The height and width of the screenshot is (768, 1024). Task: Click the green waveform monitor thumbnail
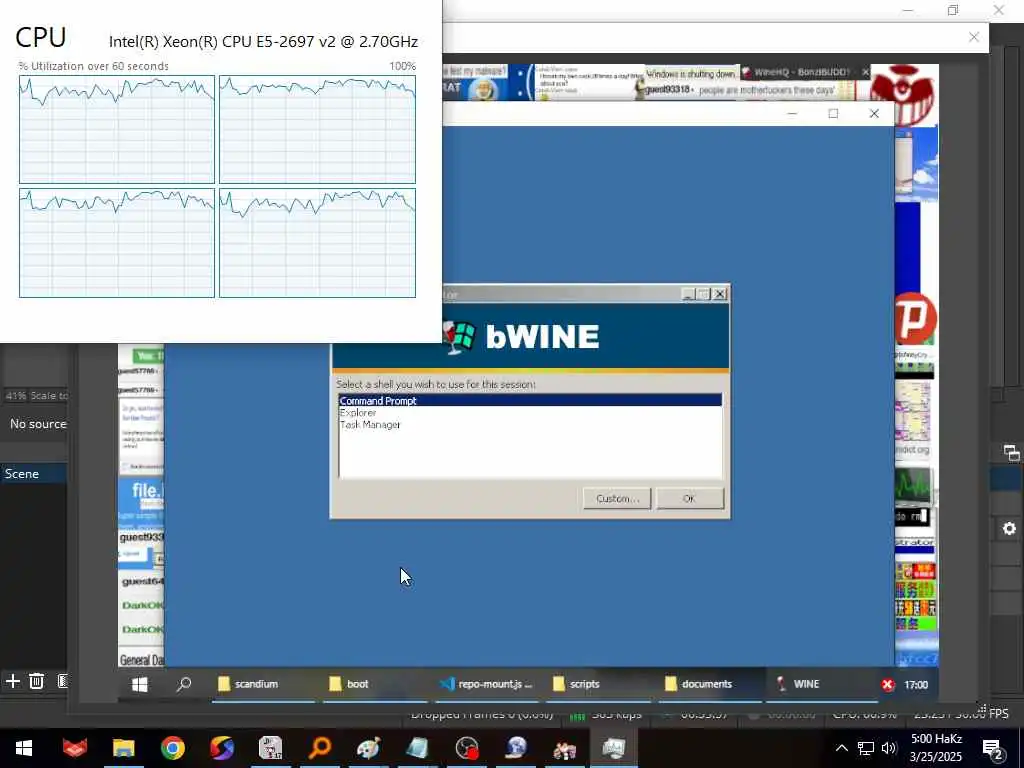914,486
